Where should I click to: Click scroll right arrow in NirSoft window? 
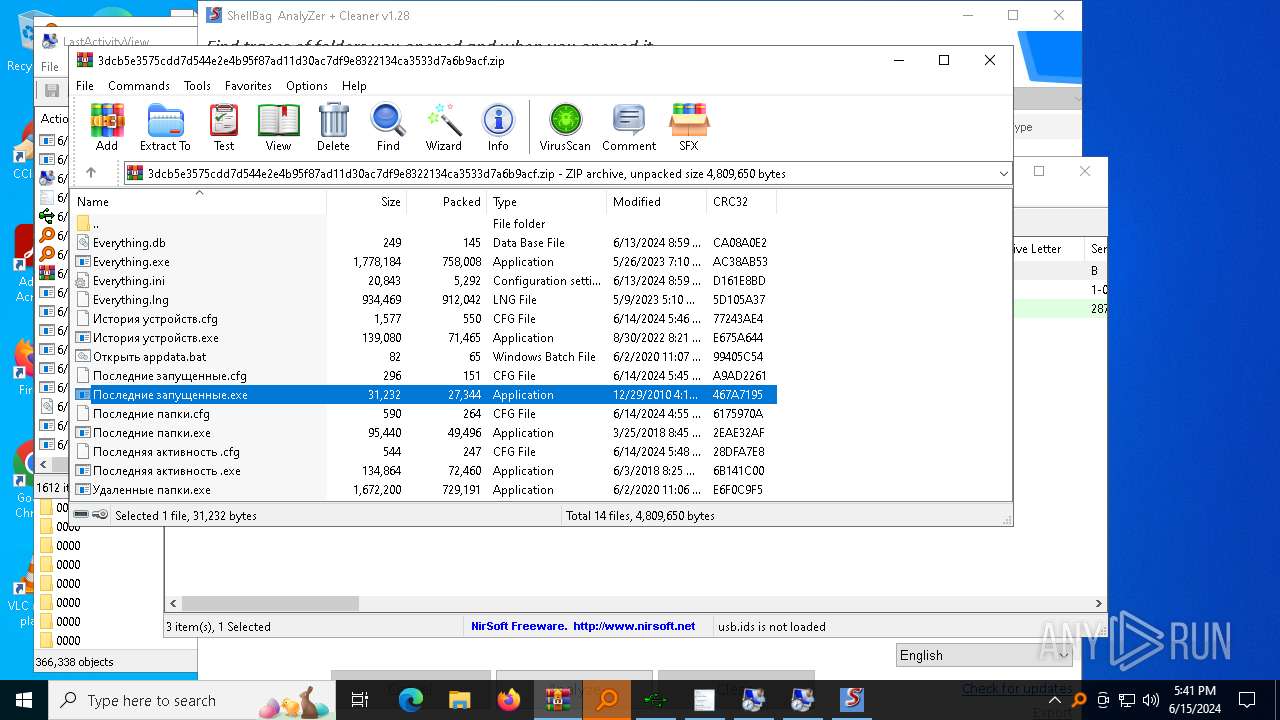pos(1098,604)
